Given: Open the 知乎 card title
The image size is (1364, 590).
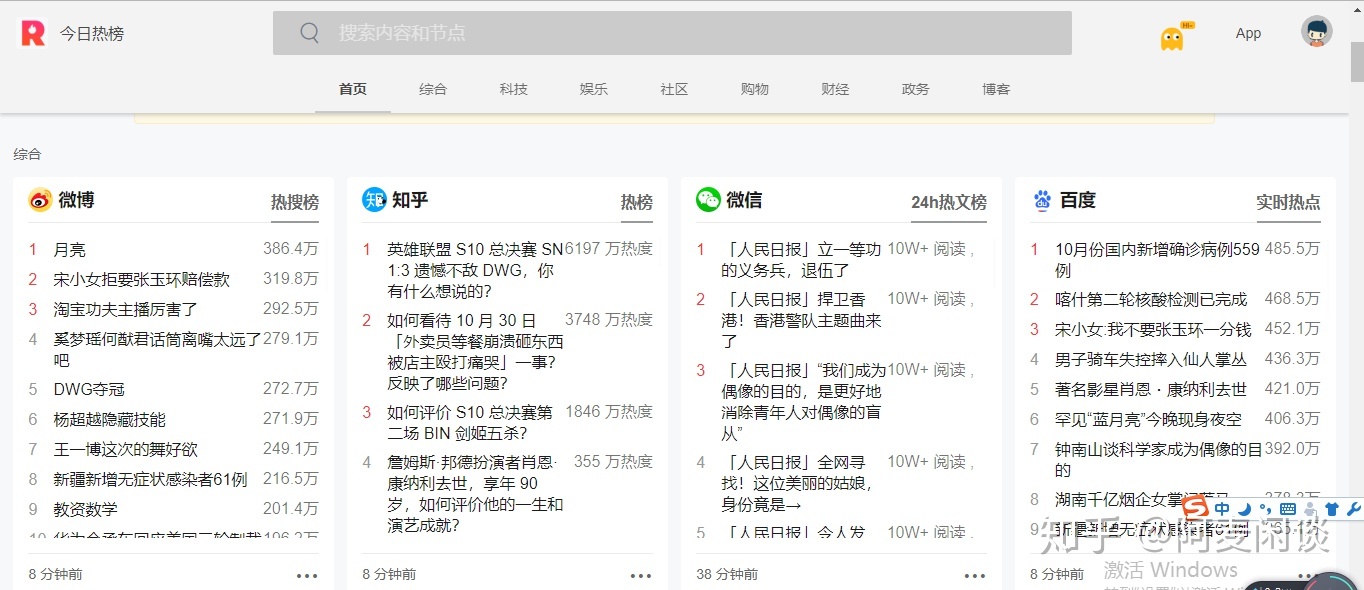Looking at the screenshot, I should [x=410, y=200].
